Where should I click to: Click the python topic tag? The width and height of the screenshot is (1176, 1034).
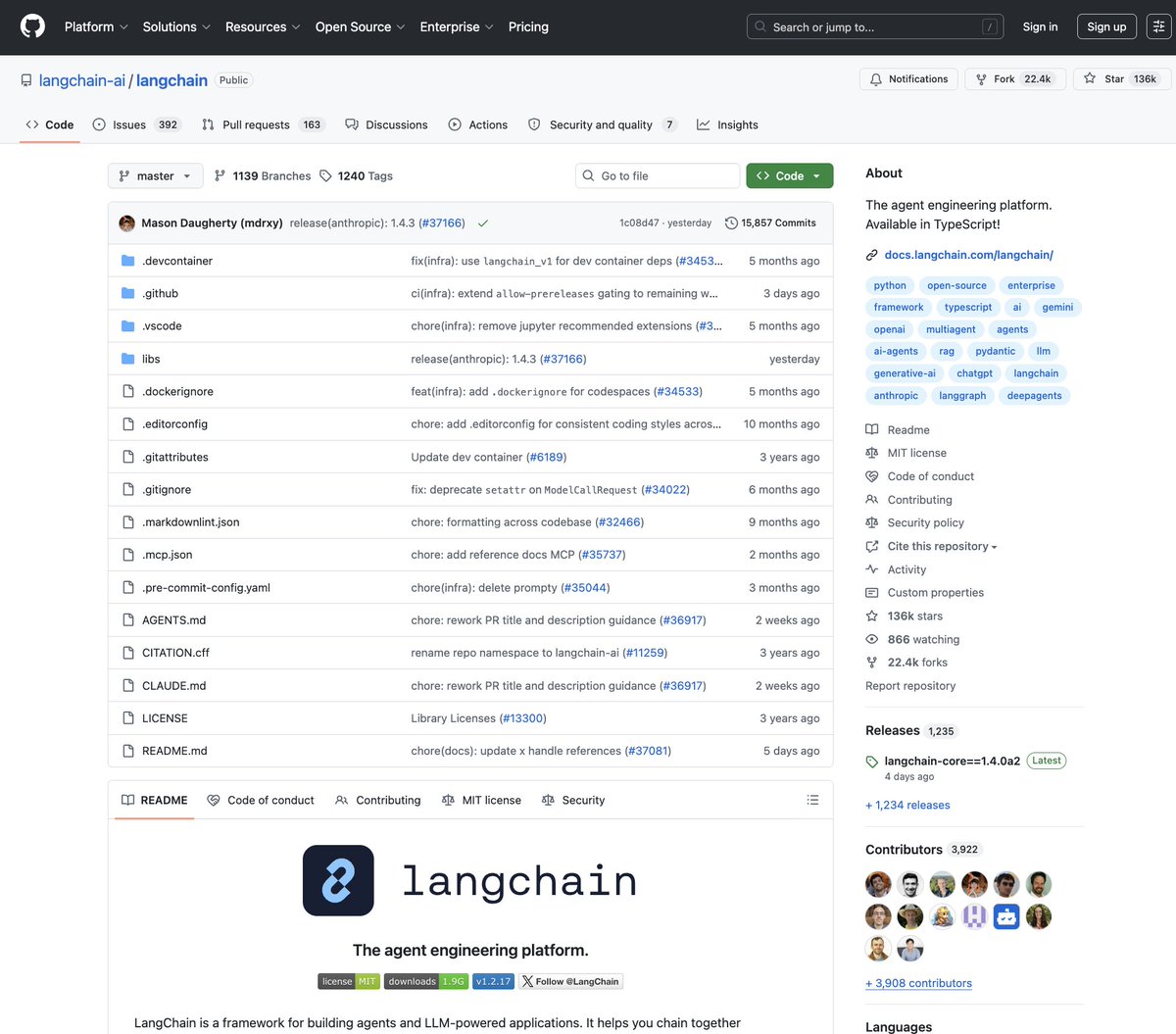pyautogui.click(x=890, y=285)
